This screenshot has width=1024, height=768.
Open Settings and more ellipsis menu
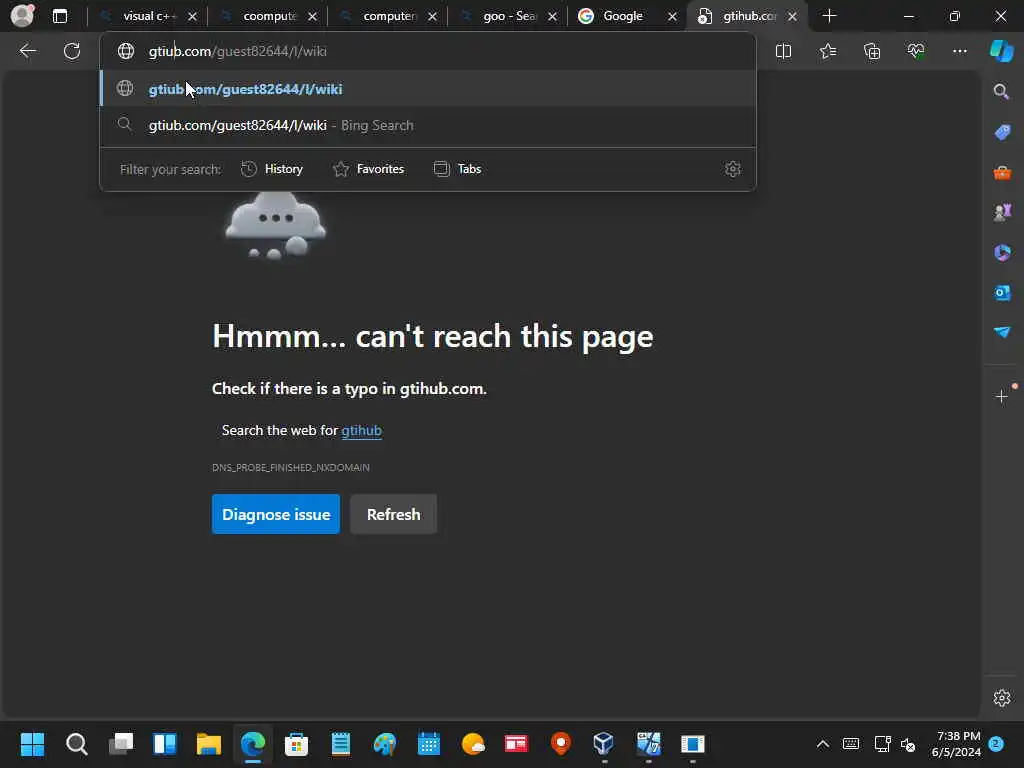coord(959,51)
